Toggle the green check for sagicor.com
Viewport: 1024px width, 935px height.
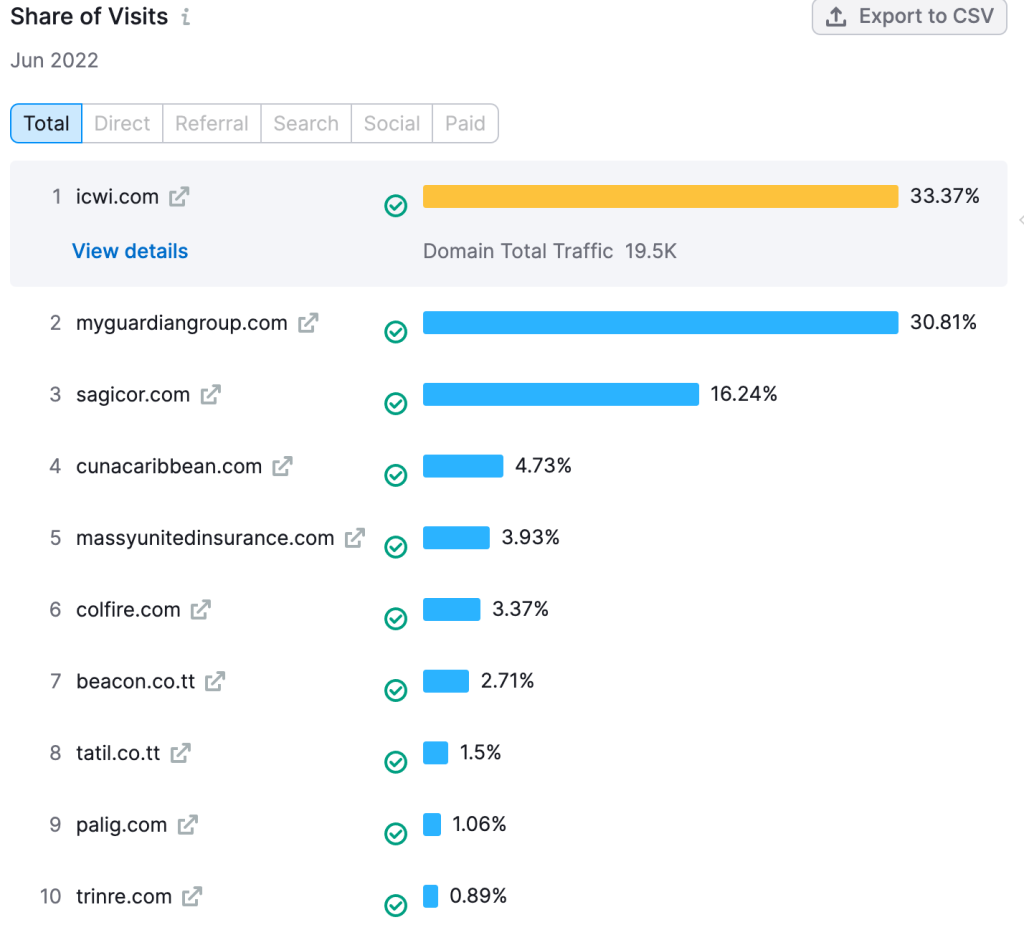pyautogui.click(x=396, y=404)
